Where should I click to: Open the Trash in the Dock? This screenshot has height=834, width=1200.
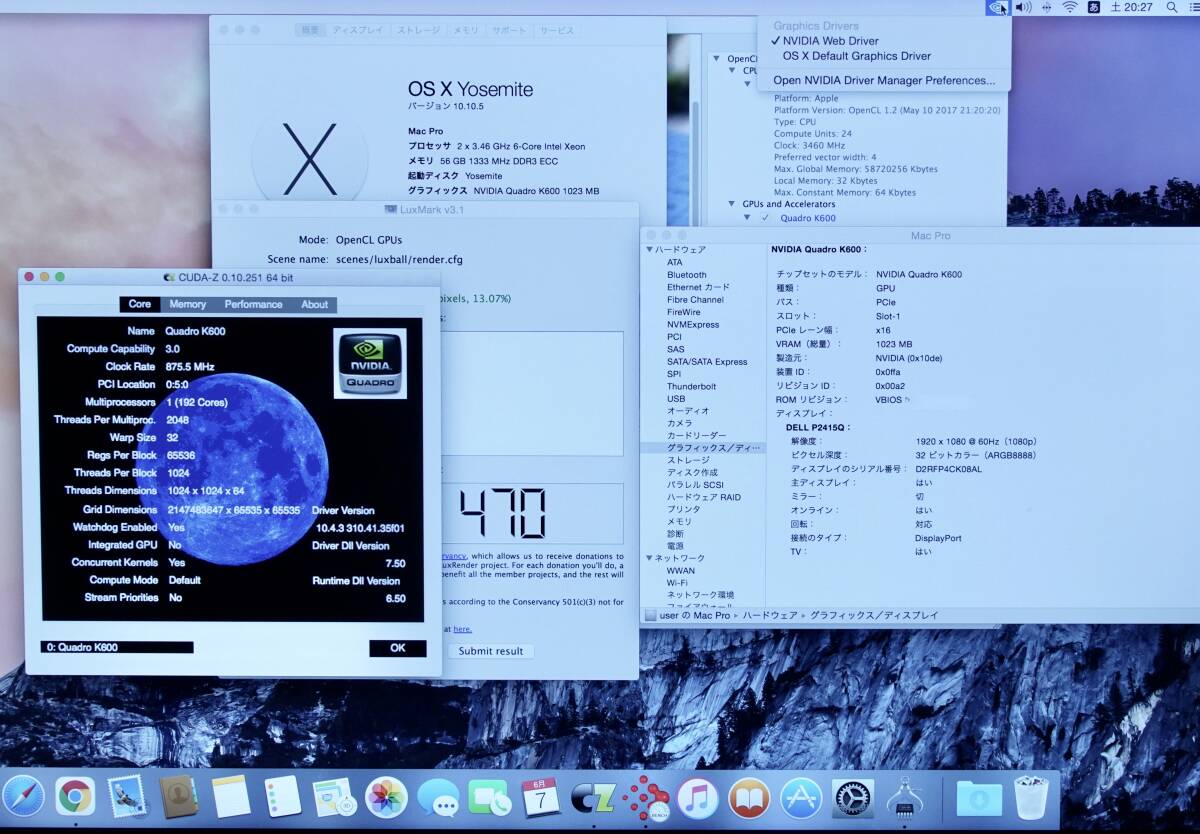pos(1031,797)
